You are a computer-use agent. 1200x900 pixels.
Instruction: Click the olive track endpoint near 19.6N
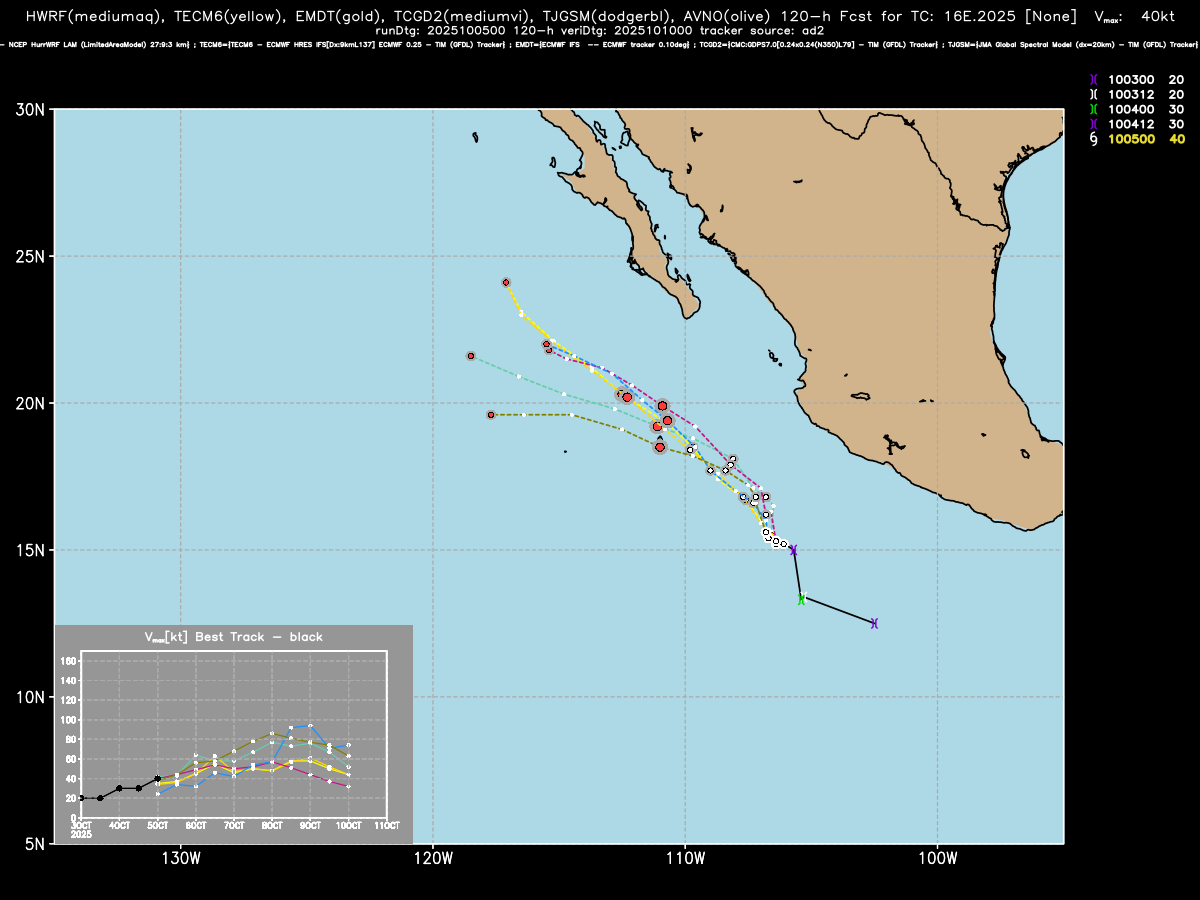pyautogui.click(x=491, y=414)
